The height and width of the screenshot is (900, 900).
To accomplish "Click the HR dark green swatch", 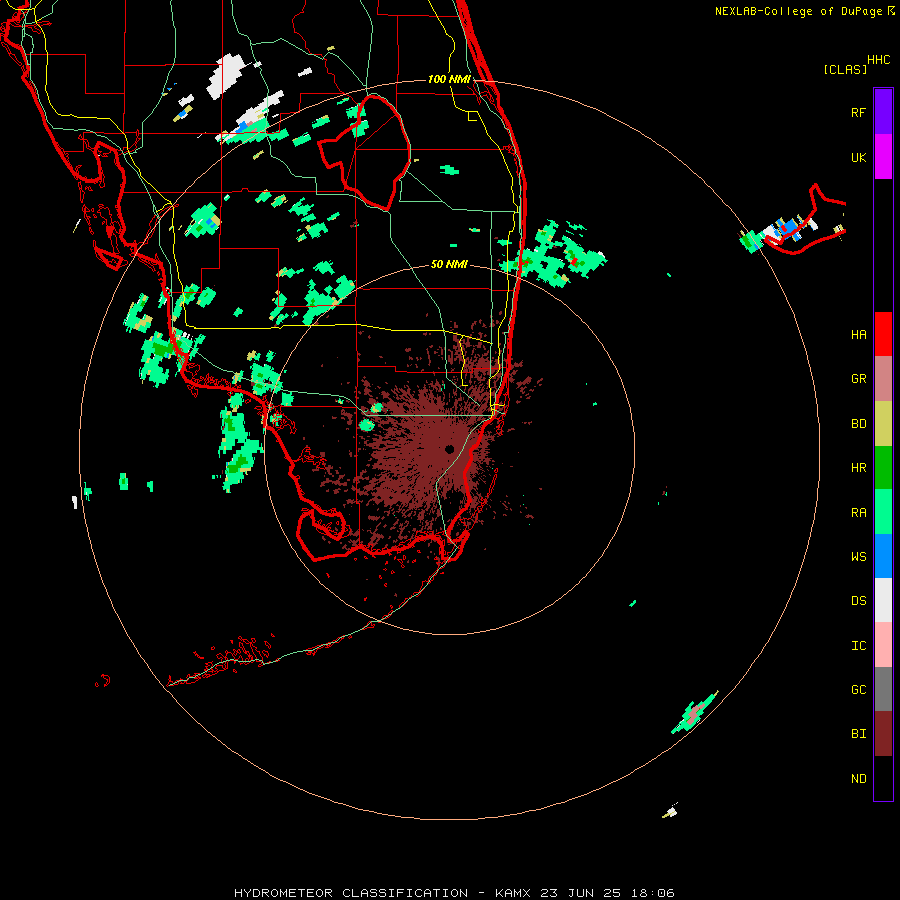I will pyautogui.click(x=883, y=468).
